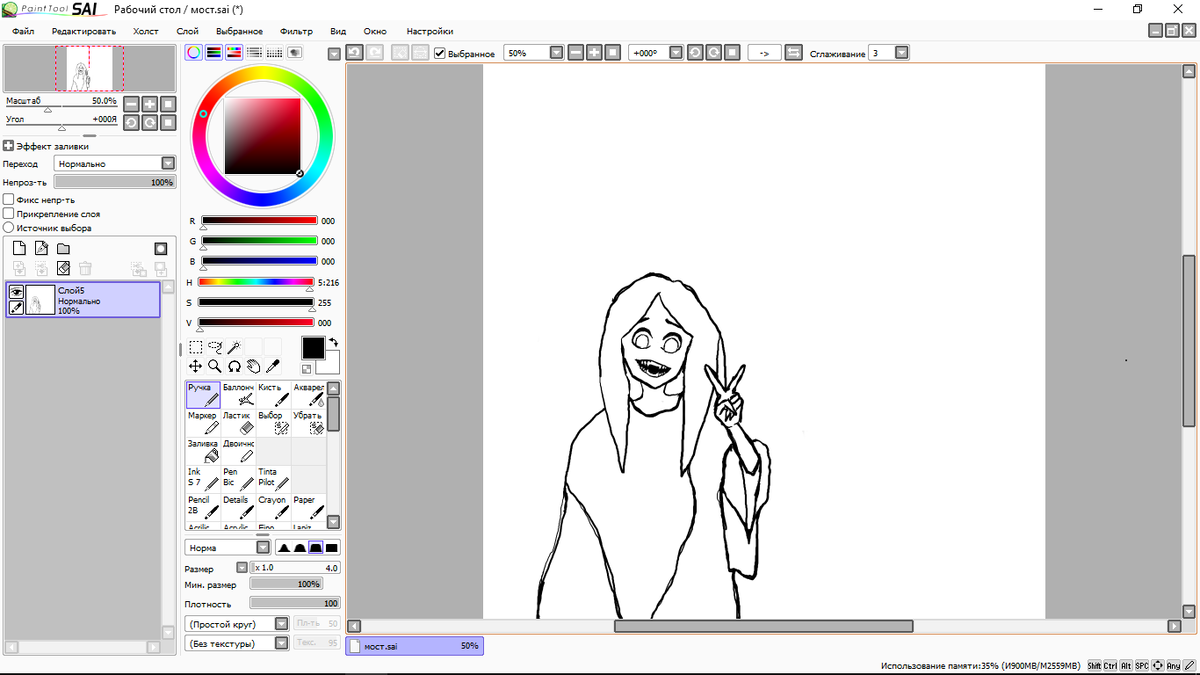Select the zoom magnifier tool
The height and width of the screenshot is (675, 1200).
coord(214,367)
